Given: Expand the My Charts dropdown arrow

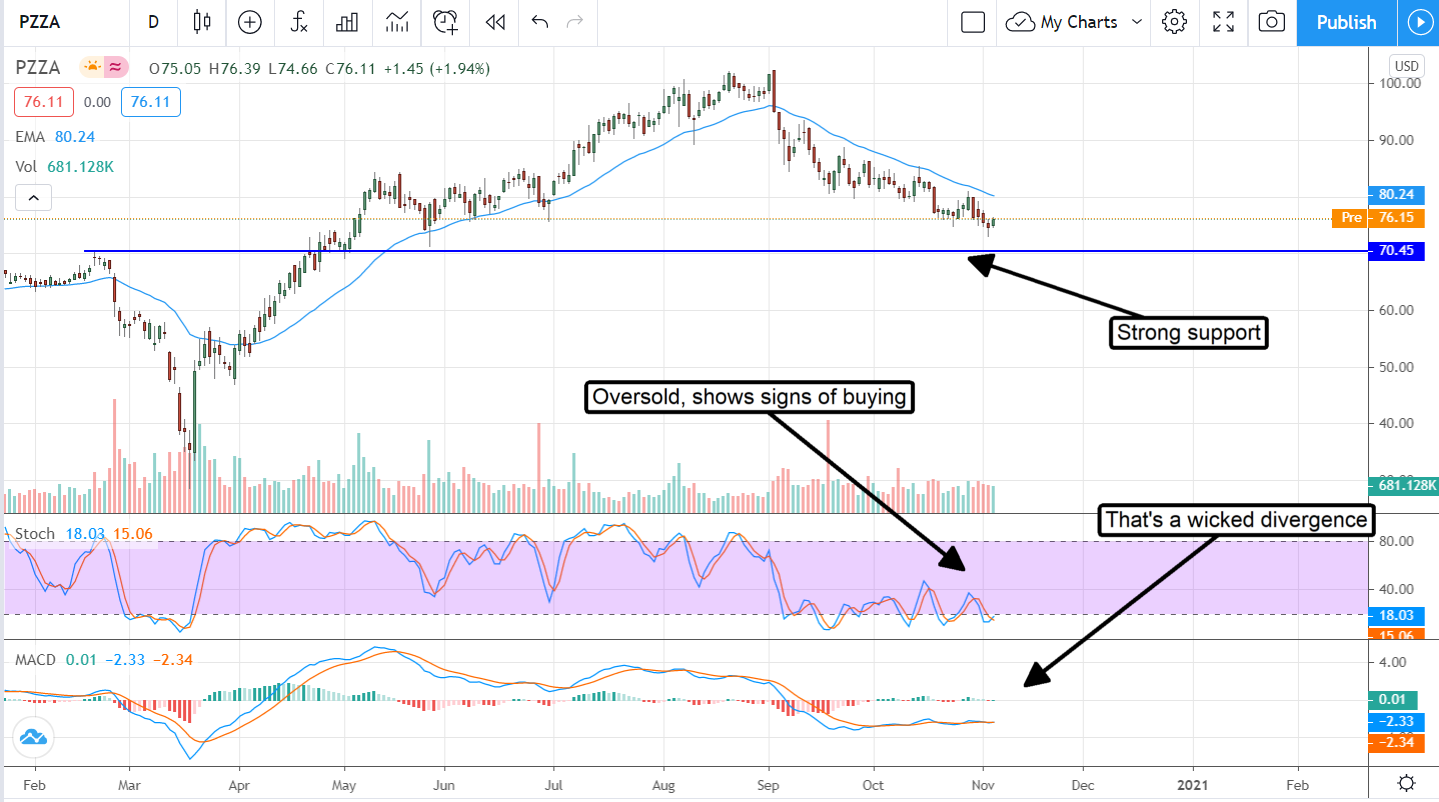Looking at the screenshot, I should 1137,22.
